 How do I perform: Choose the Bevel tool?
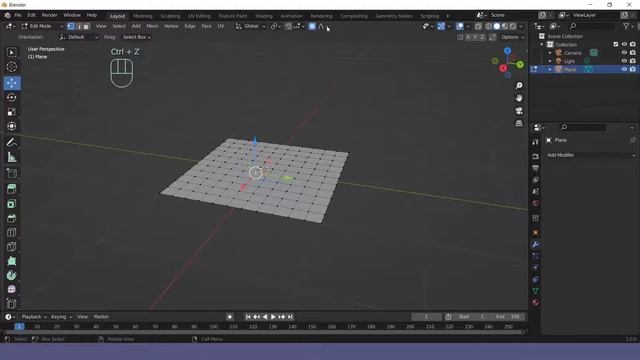coord(11,218)
